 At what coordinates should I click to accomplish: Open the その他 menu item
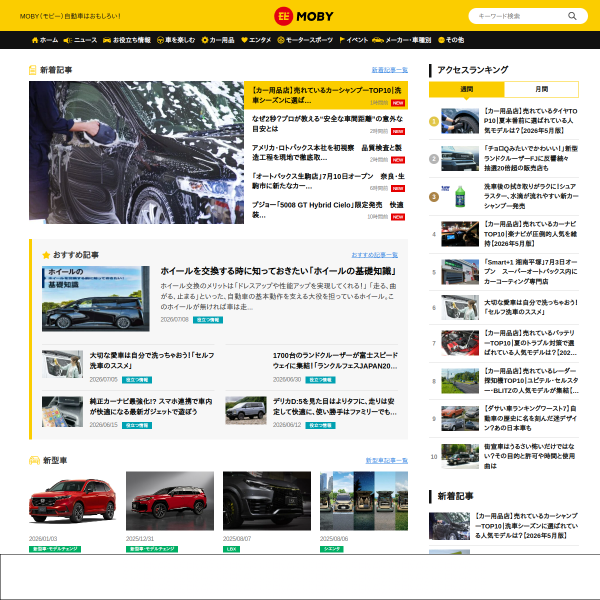point(451,40)
